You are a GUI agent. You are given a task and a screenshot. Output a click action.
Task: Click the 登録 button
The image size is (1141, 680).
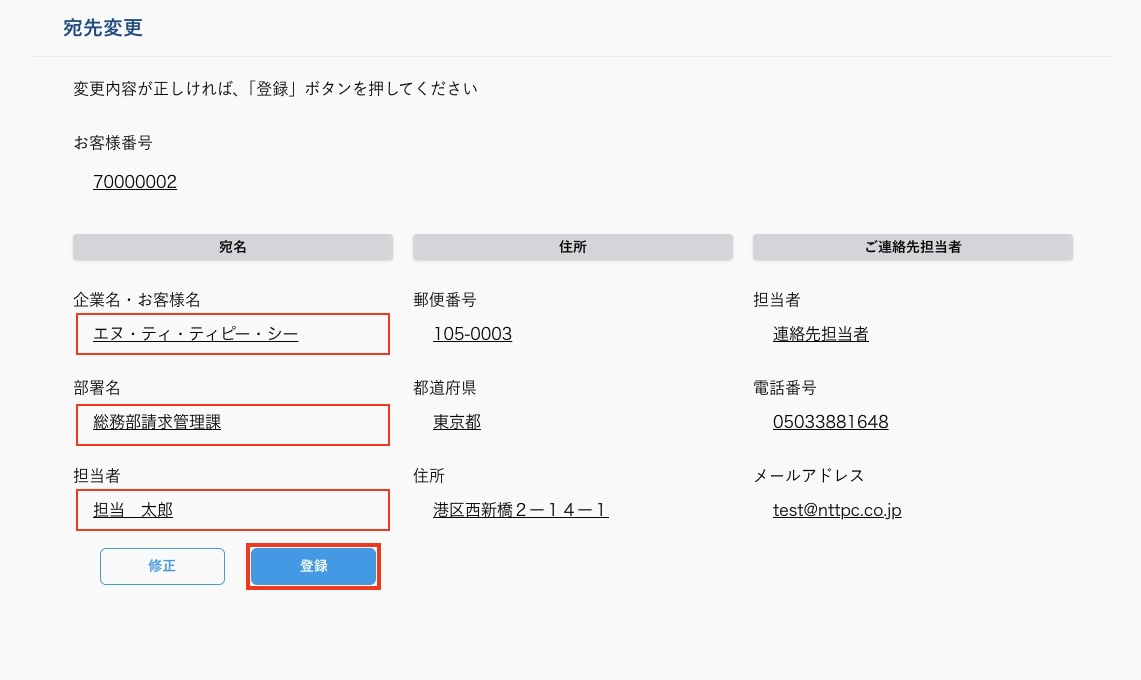pos(313,566)
